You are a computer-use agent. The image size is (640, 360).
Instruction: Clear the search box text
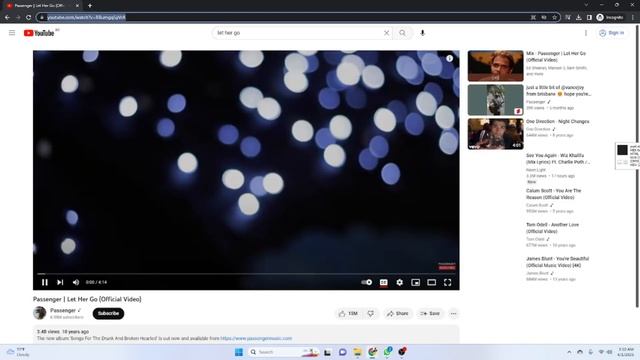pos(386,33)
